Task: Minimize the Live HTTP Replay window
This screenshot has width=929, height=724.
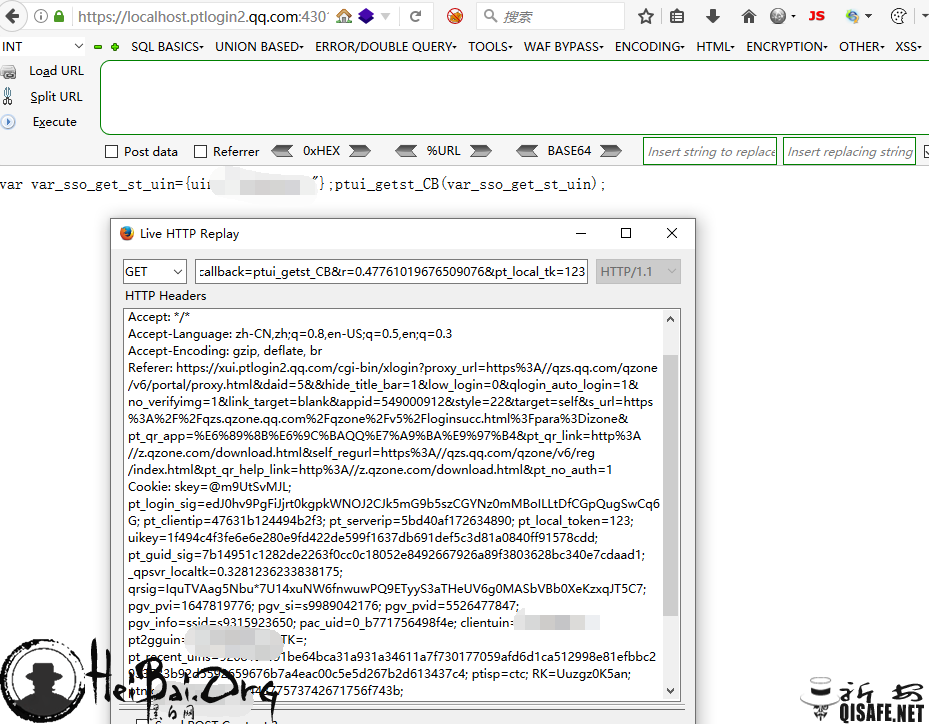Action: 581,233
